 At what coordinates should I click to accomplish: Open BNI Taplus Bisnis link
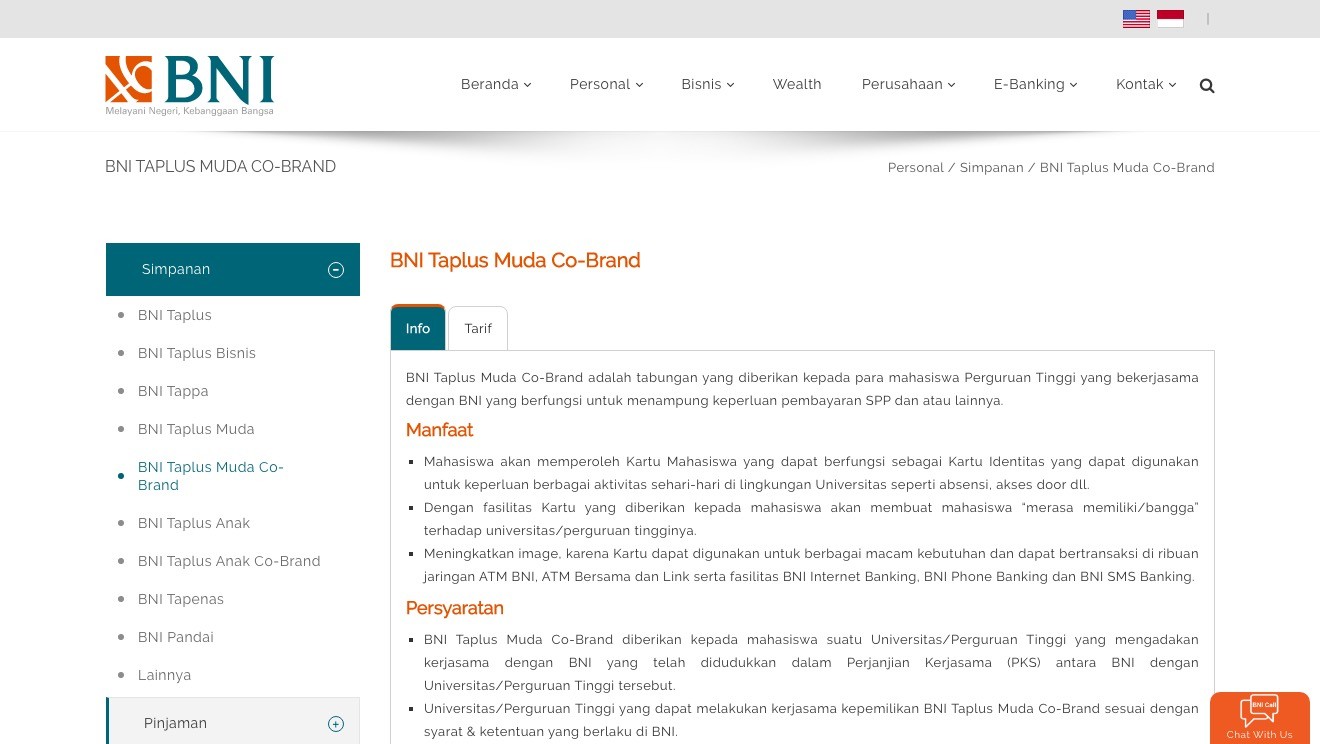[x=197, y=353]
